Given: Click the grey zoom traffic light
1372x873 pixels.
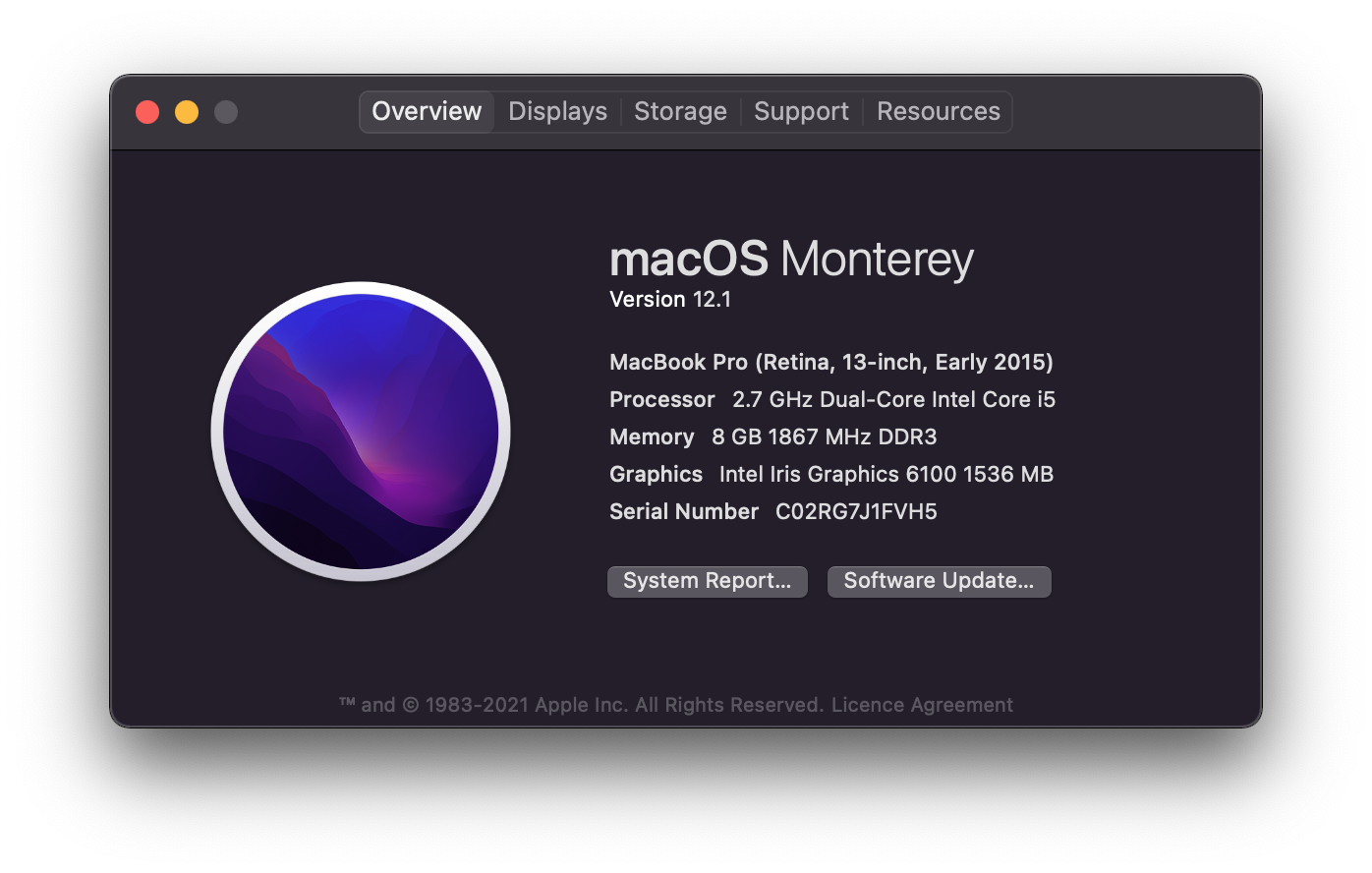Looking at the screenshot, I should (x=225, y=111).
